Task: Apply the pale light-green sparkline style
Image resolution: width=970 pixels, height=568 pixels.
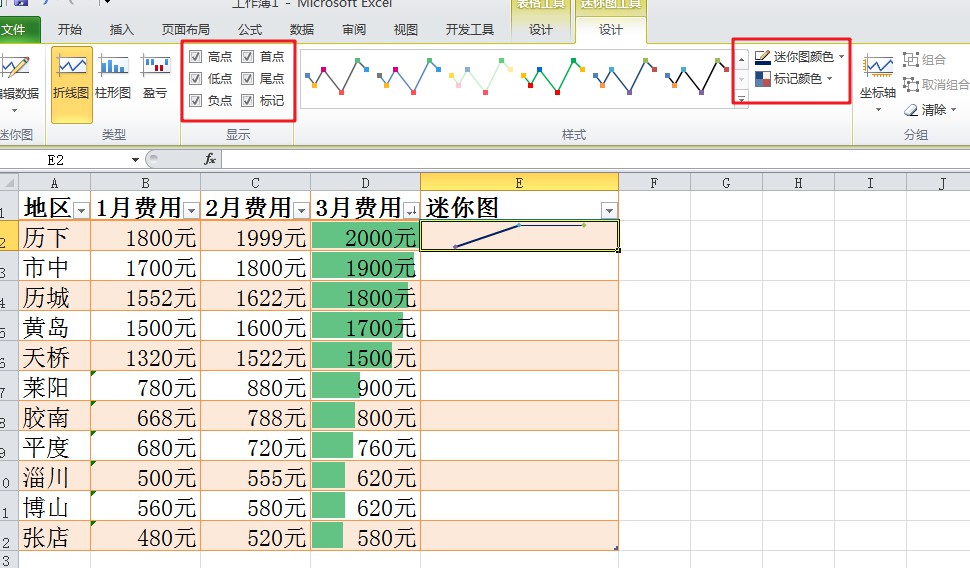Action: pos(481,75)
